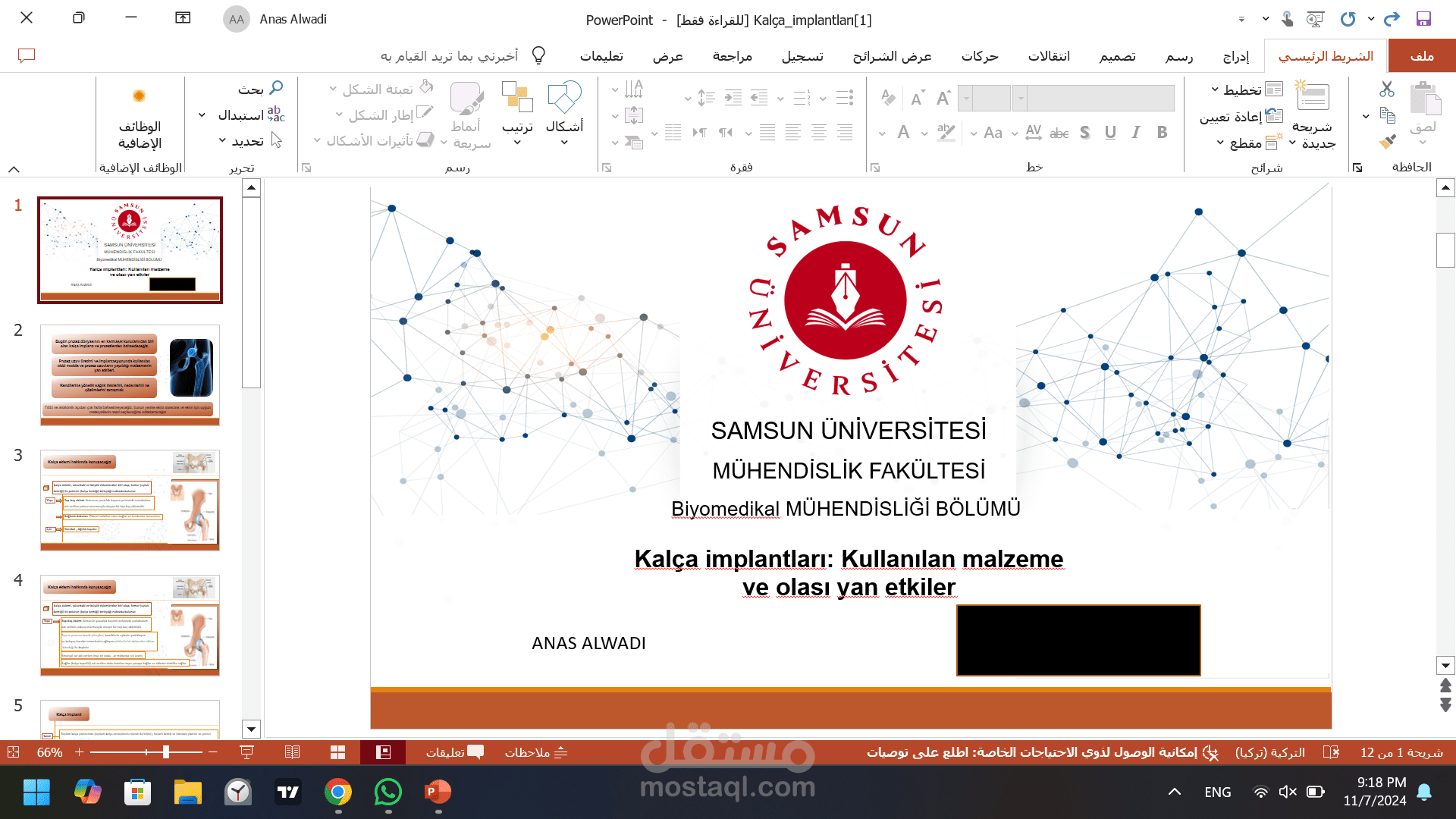Click the text highlight color swatch
Screen dimensions: 1456x819
(946, 133)
